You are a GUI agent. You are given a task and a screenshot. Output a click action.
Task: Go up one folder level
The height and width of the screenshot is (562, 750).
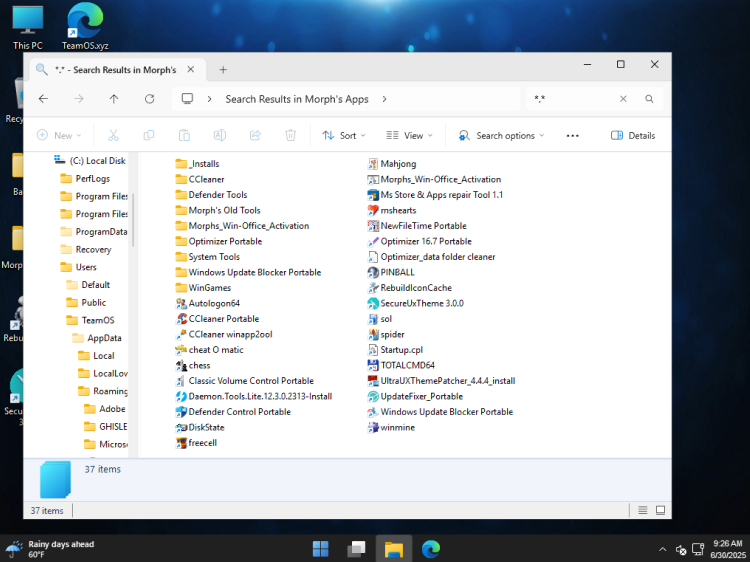(x=114, y=99)
